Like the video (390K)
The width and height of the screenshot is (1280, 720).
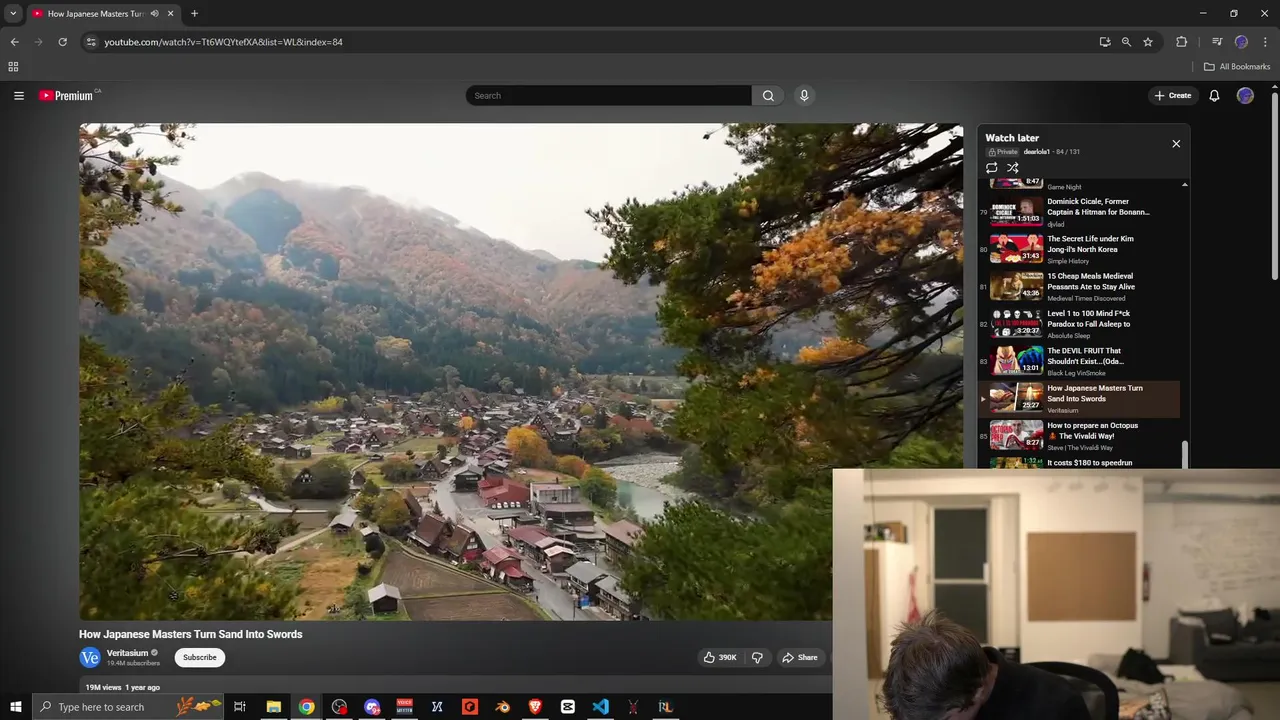[x=720, y=657]
